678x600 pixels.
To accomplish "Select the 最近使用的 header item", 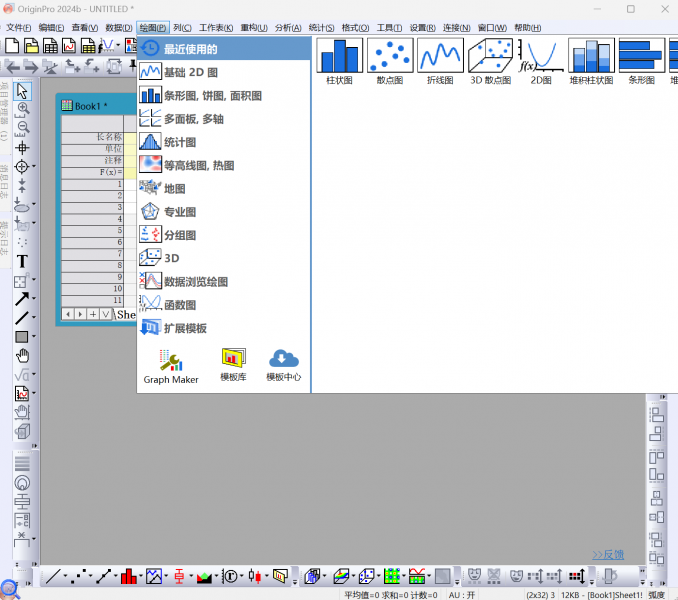I will pyautogui.click(x=224, y=48).
